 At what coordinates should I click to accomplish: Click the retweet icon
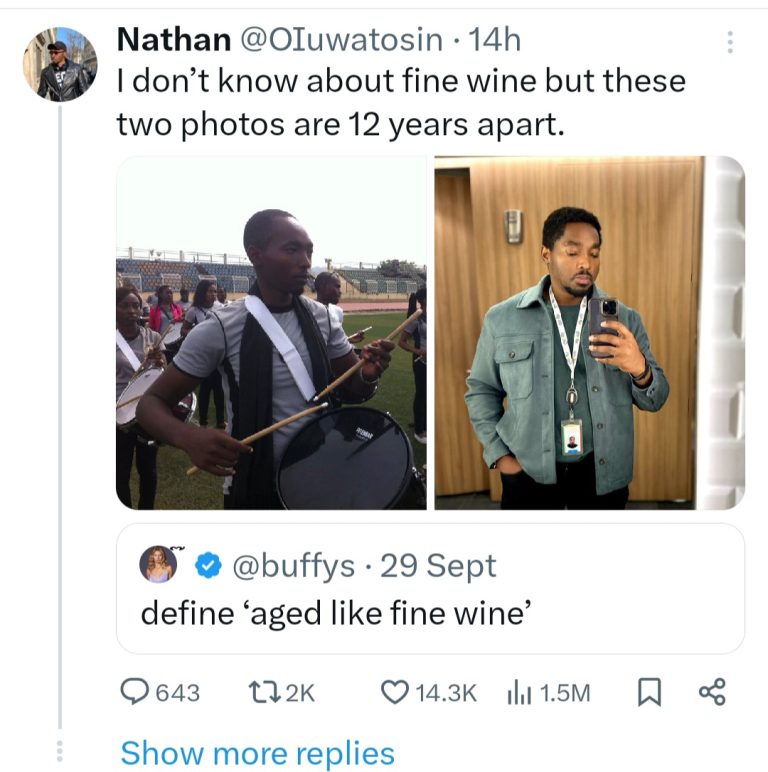tap(260, 692)
